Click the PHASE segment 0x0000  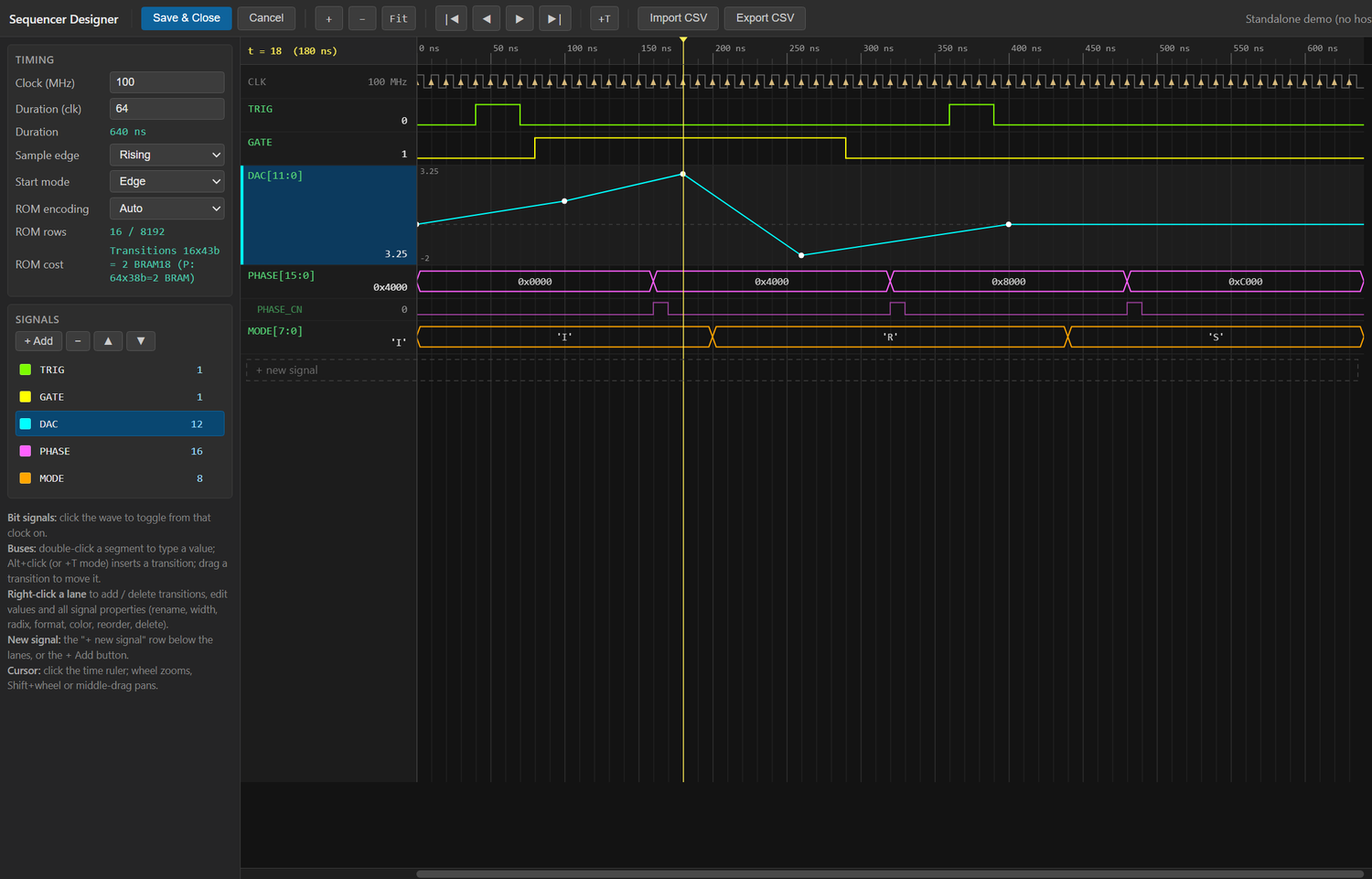pyautogui.click(x=535, y=282)
